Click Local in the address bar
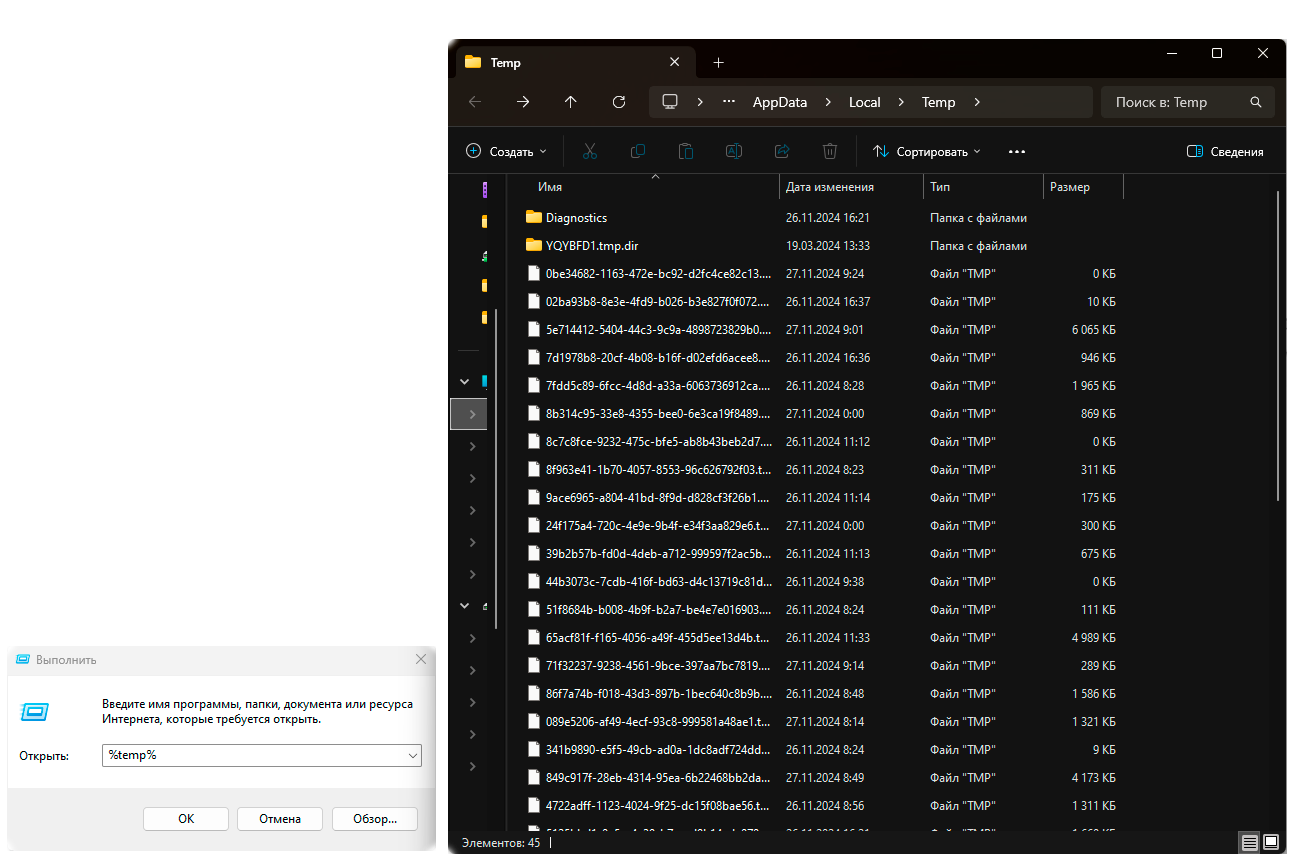 tap(865, 102)
